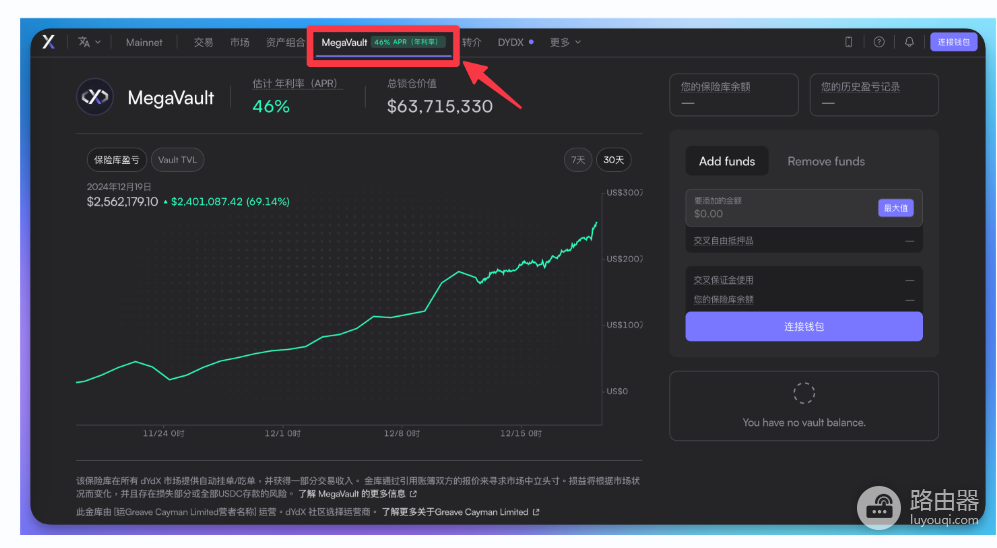Open the 市场 markets tab

point(240,43)
